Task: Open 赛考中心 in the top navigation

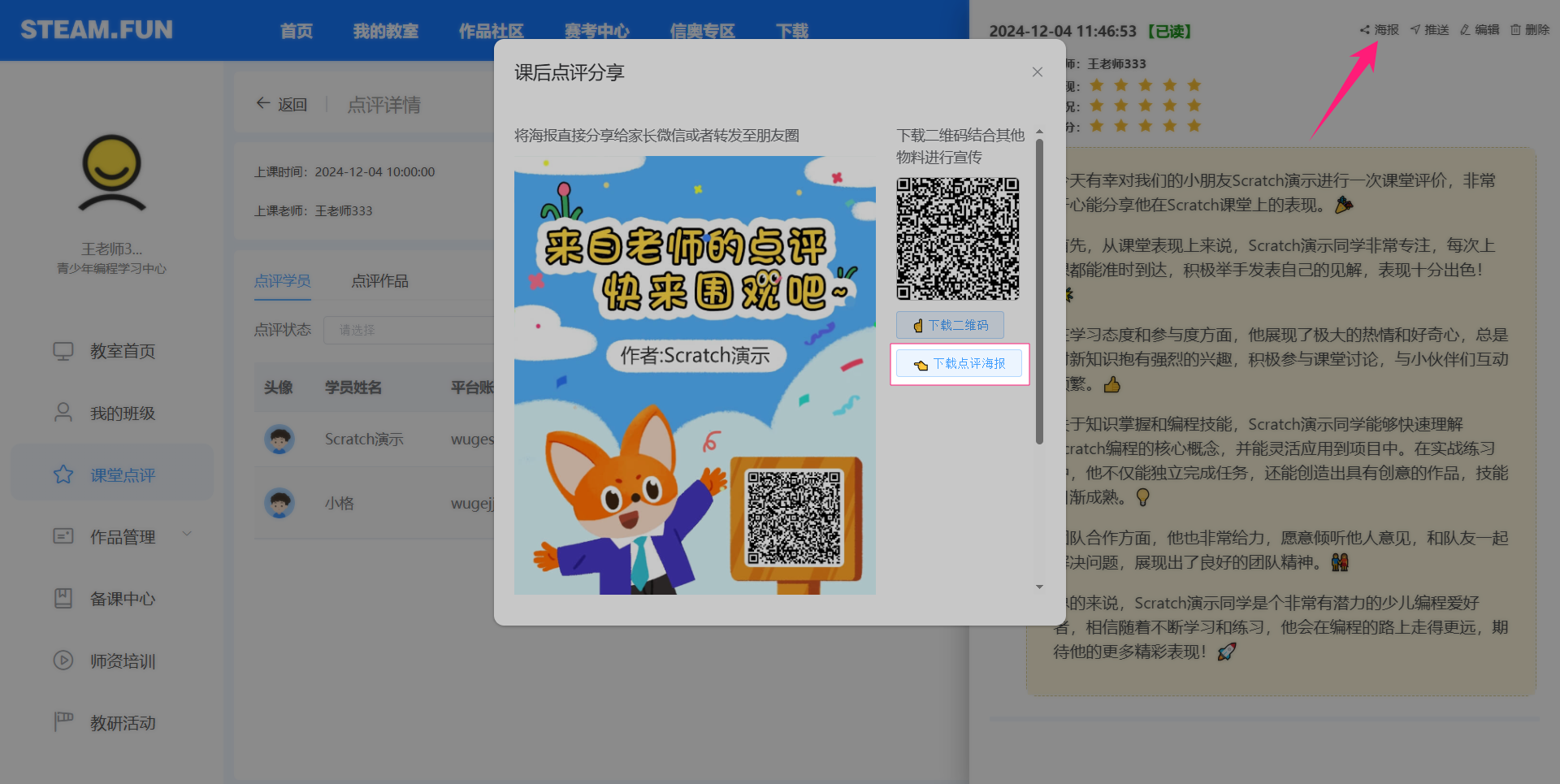Action: point(597,31)
